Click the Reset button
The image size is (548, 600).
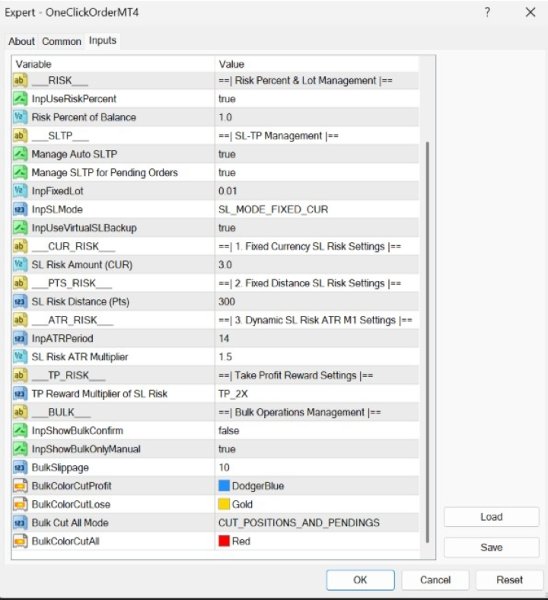[x=509, y=580]
